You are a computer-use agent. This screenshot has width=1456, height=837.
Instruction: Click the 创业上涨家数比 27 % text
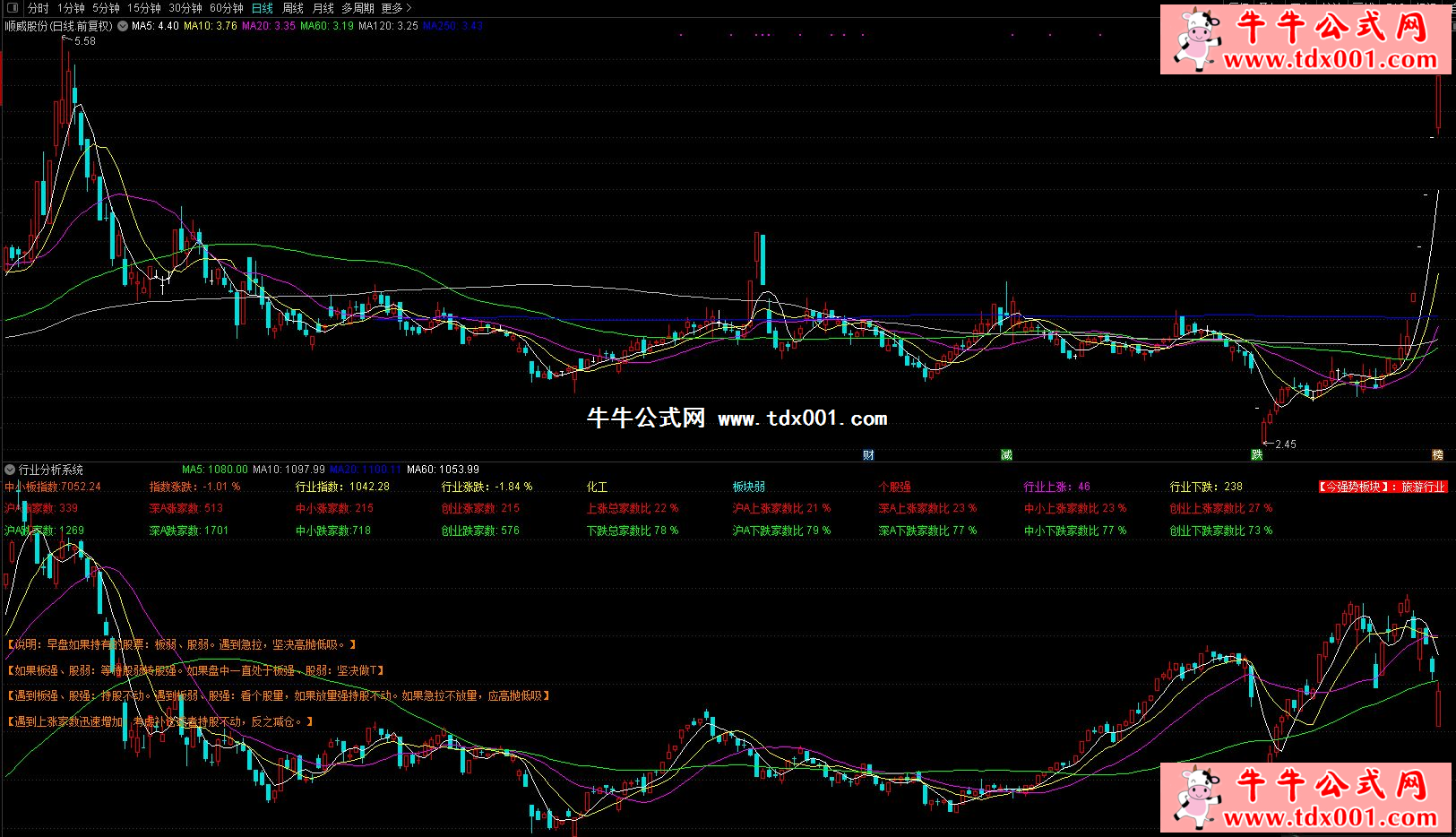tap(1220, 508)
